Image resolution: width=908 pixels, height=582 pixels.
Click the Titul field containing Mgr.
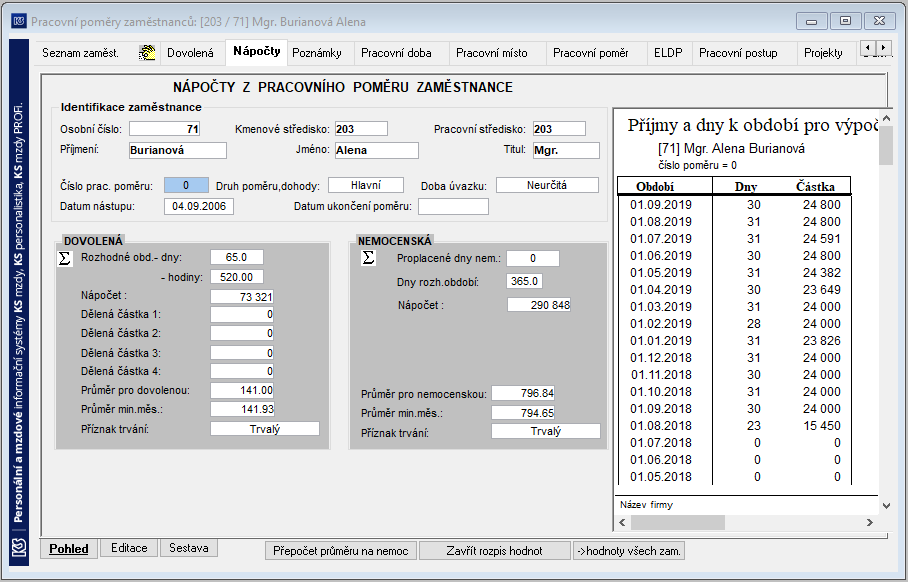coord(566,150)
